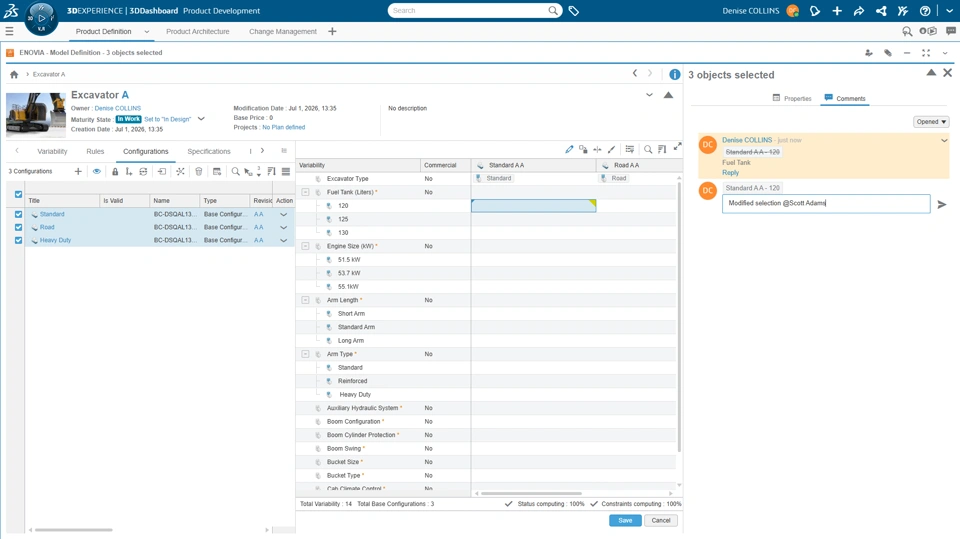Open the Specifications tab
This screenshot has height=539, width=960.
209,151
